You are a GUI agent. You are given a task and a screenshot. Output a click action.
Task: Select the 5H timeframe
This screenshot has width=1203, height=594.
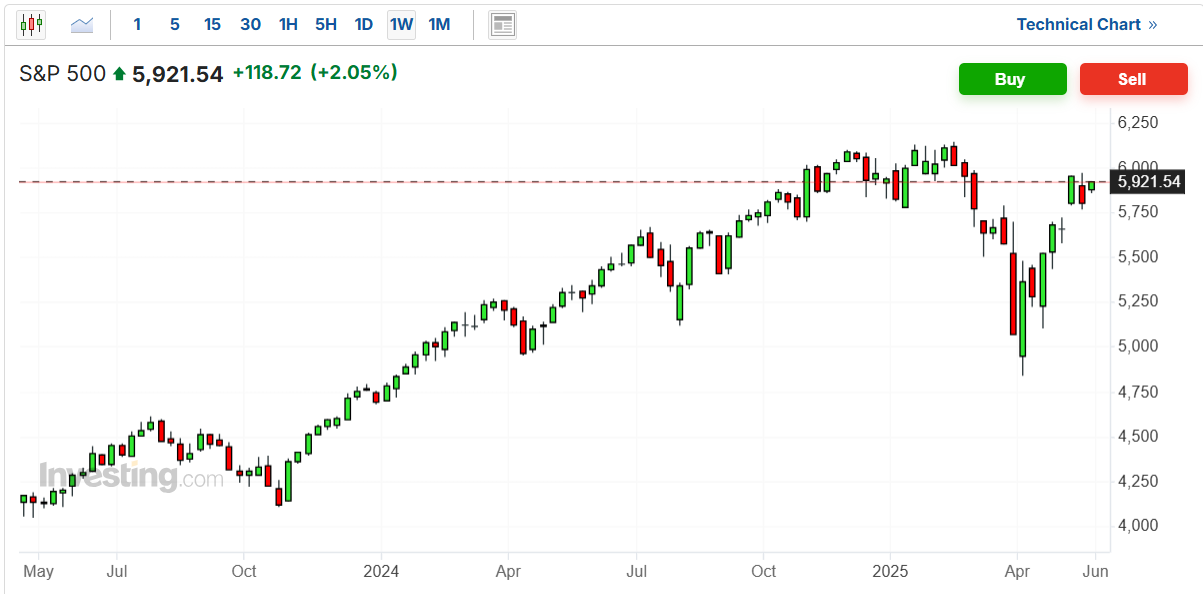(x=326, y=25)
